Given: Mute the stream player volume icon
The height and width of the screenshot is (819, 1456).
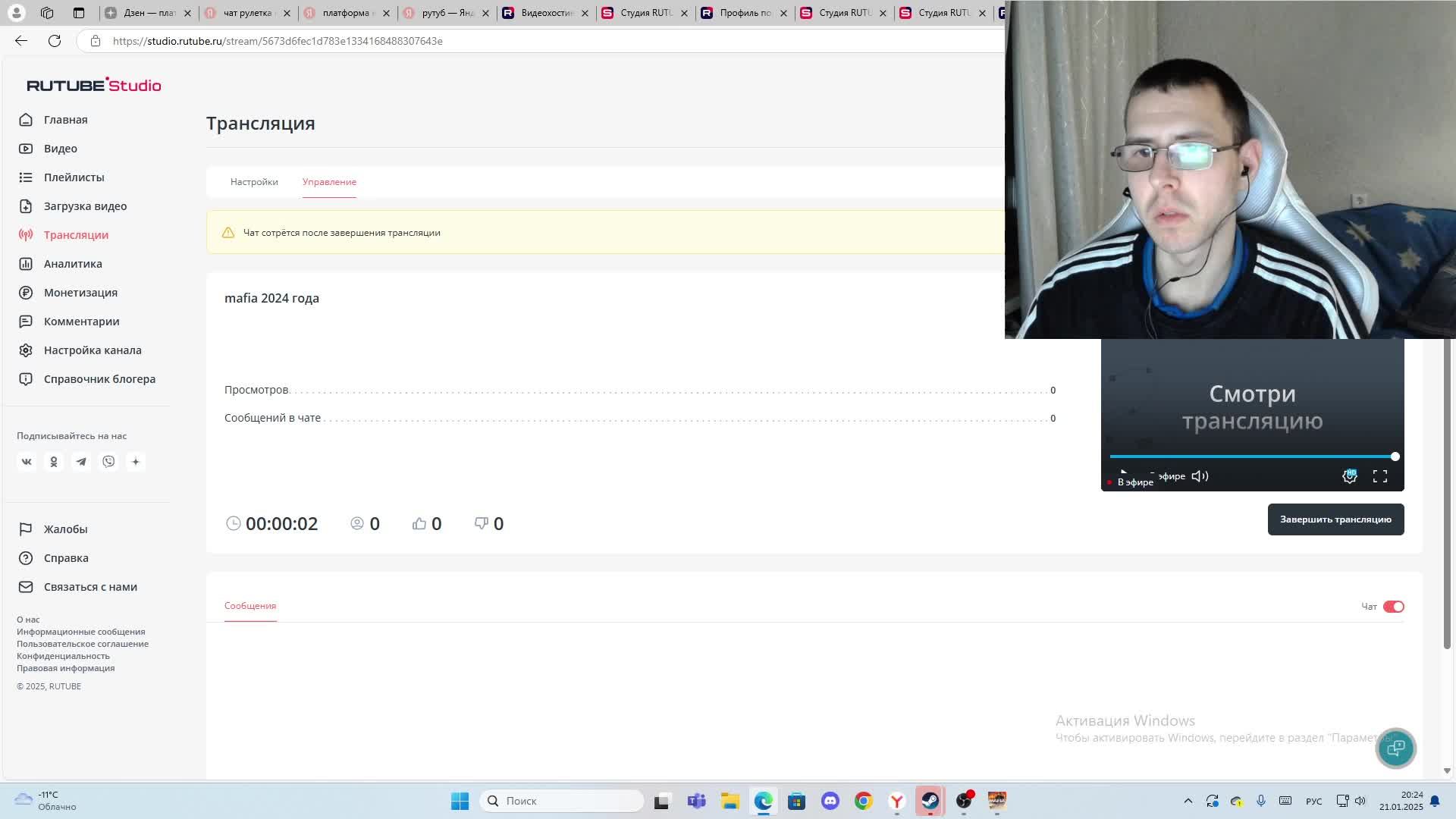Looking at the screenshot, I should [x=1200, y=476].
